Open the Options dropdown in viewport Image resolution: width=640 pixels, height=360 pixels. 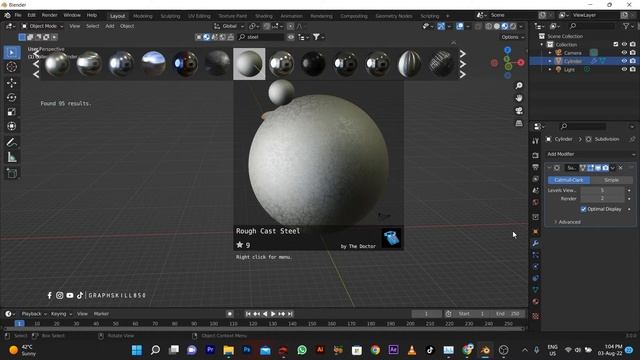click(513, 37)
